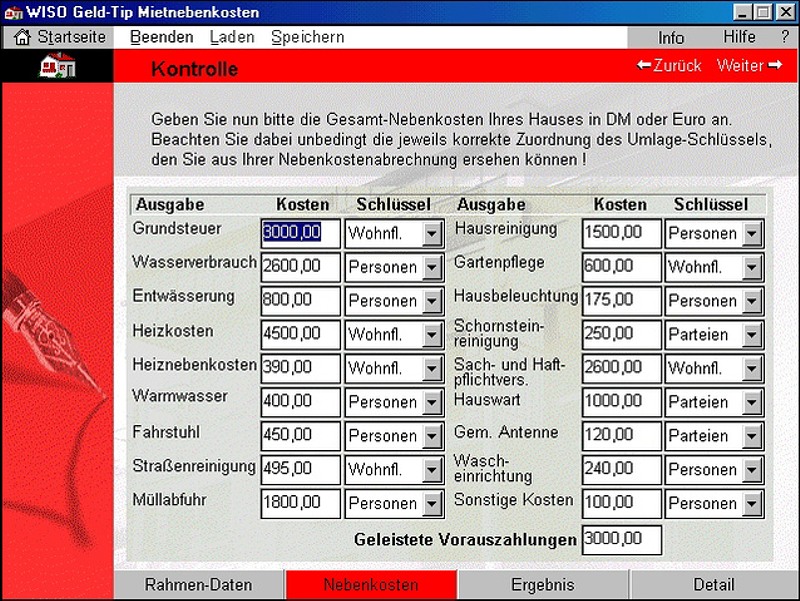
Task: Open the Müllabfuhr Schlüssel dropdown
Action: click(432, 504)
